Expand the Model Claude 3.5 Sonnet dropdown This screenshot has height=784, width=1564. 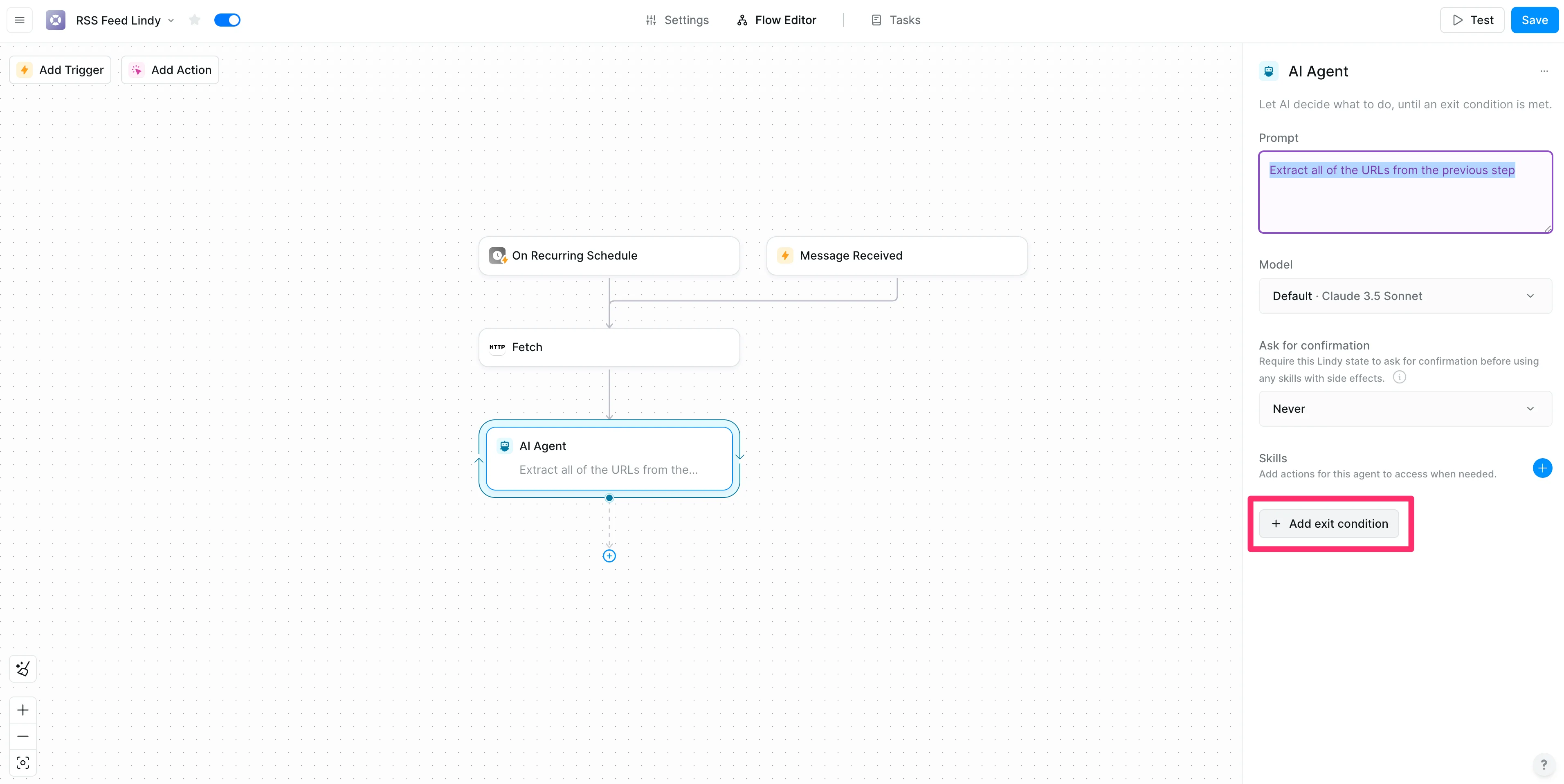point(1405,296)
